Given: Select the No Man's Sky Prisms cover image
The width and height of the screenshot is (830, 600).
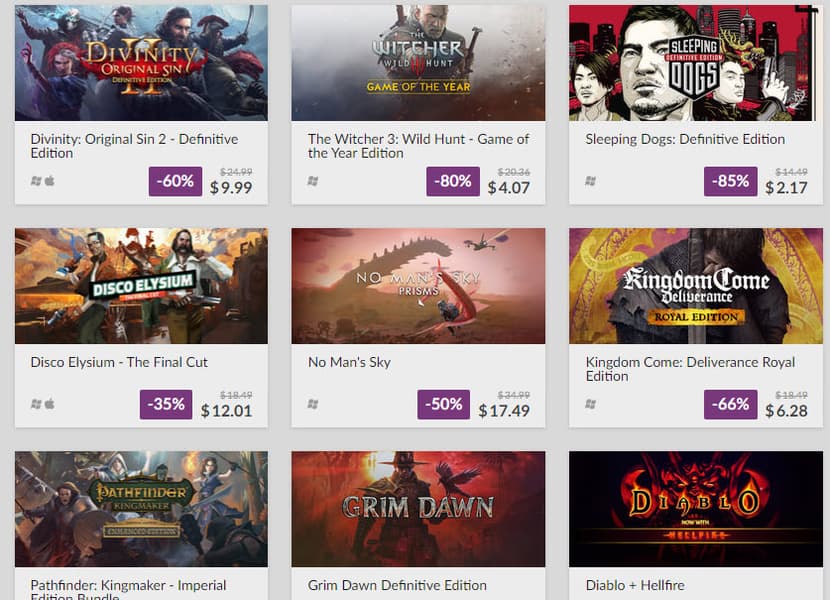Looking at the screenshot, I should pyautogui.click(x=418, y=286).
